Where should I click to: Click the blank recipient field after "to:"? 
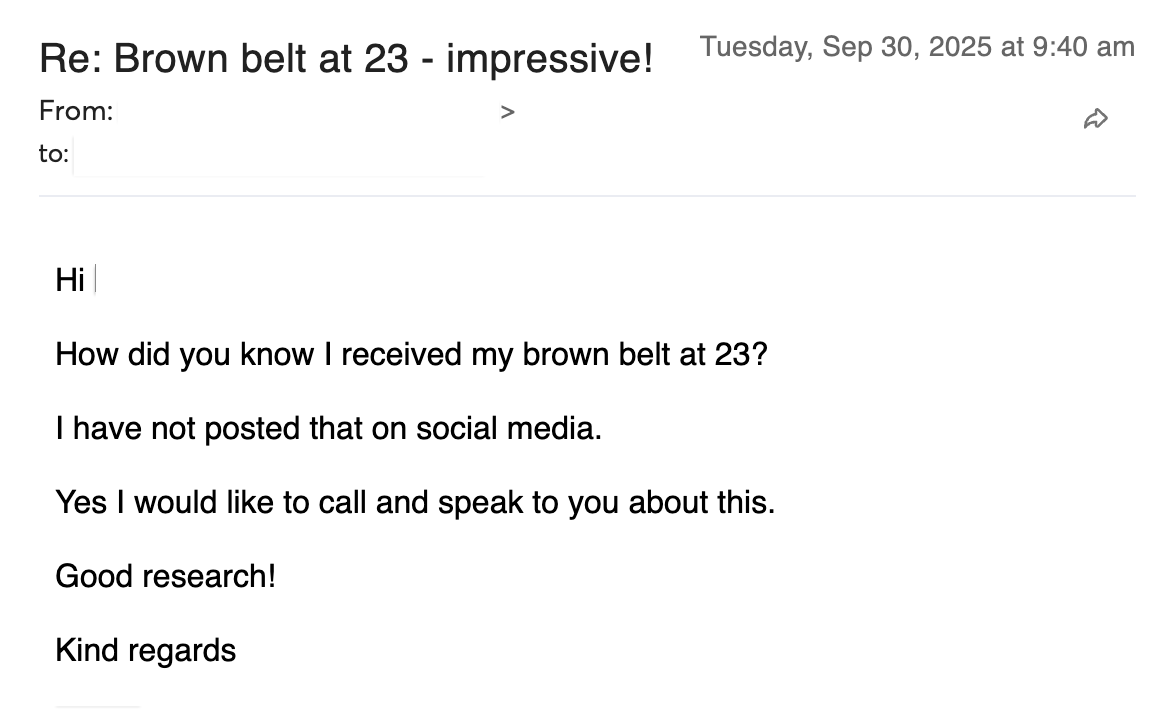coord(278,157)
